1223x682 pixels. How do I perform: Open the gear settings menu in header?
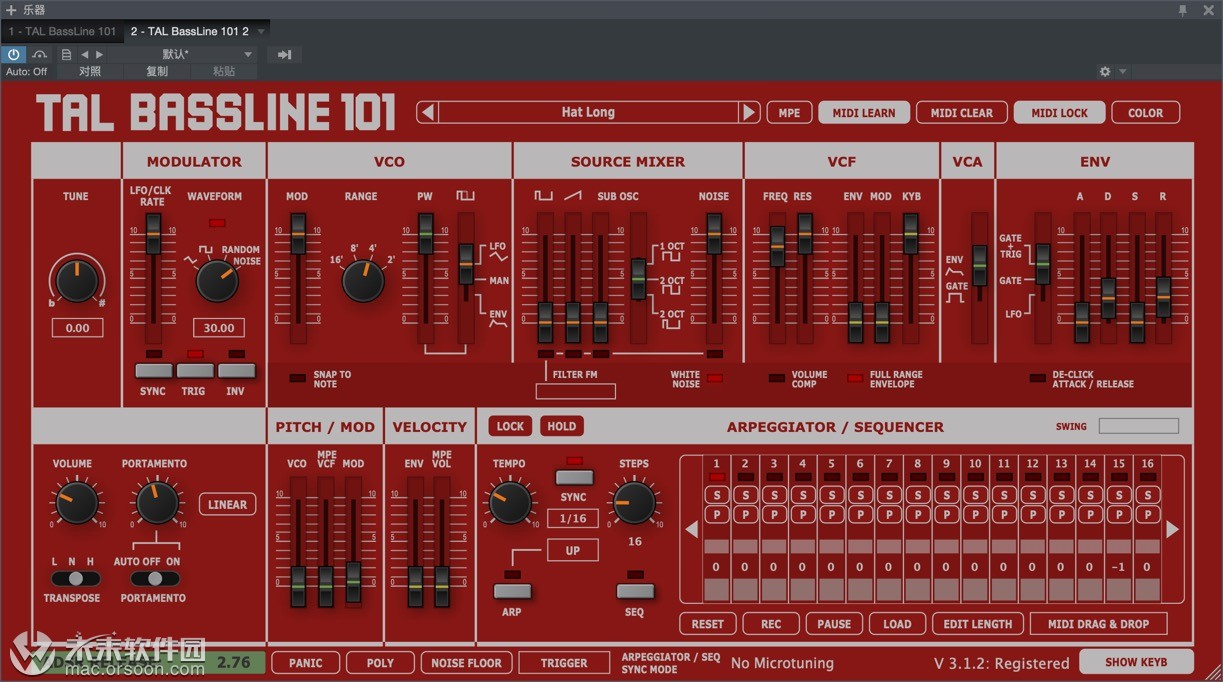[x=1105, y=72]
